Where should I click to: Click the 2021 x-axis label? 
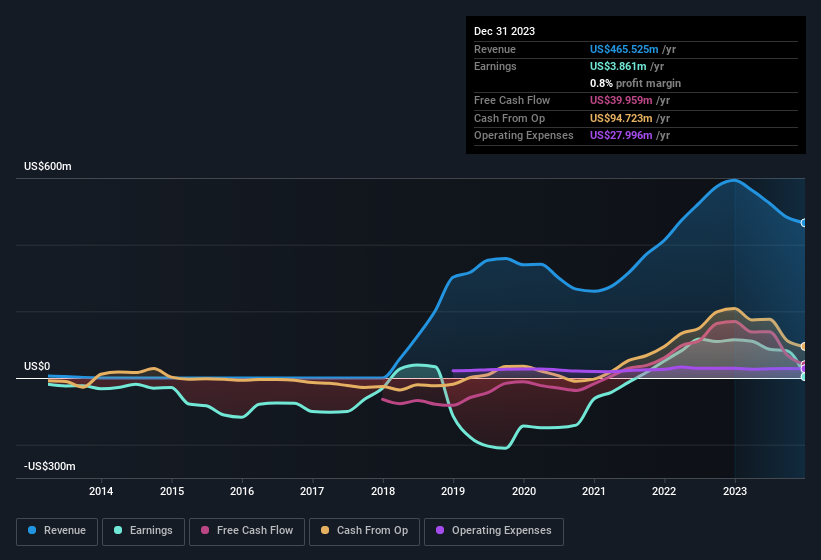pos(594,491)
